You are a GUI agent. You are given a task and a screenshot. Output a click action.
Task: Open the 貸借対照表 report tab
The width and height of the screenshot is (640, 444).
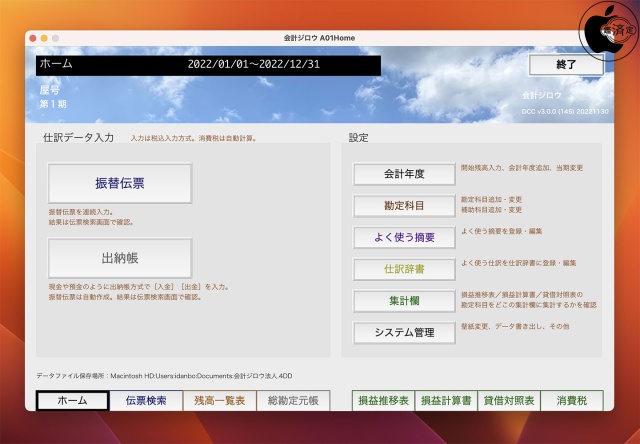coord(509,401)
